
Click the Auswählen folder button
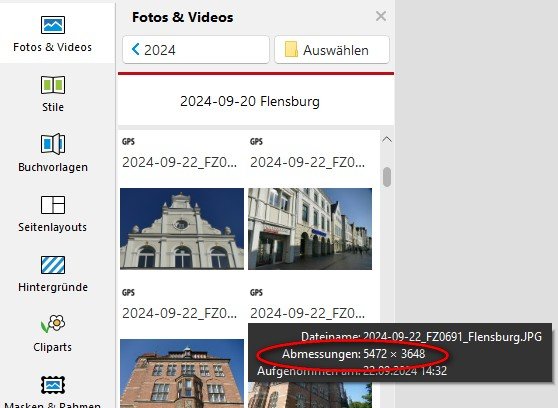[332, 50]
